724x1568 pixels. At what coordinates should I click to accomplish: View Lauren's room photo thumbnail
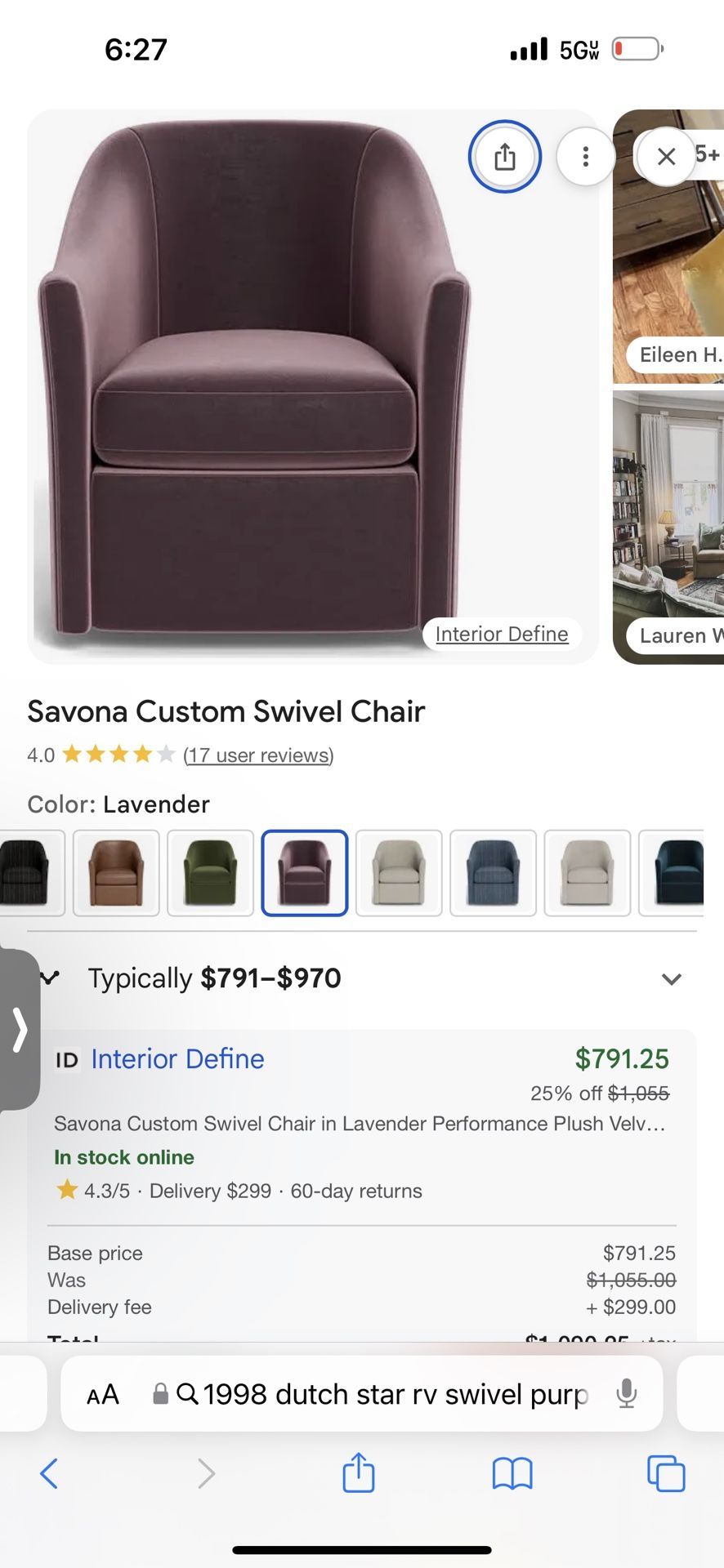point(668,527)
